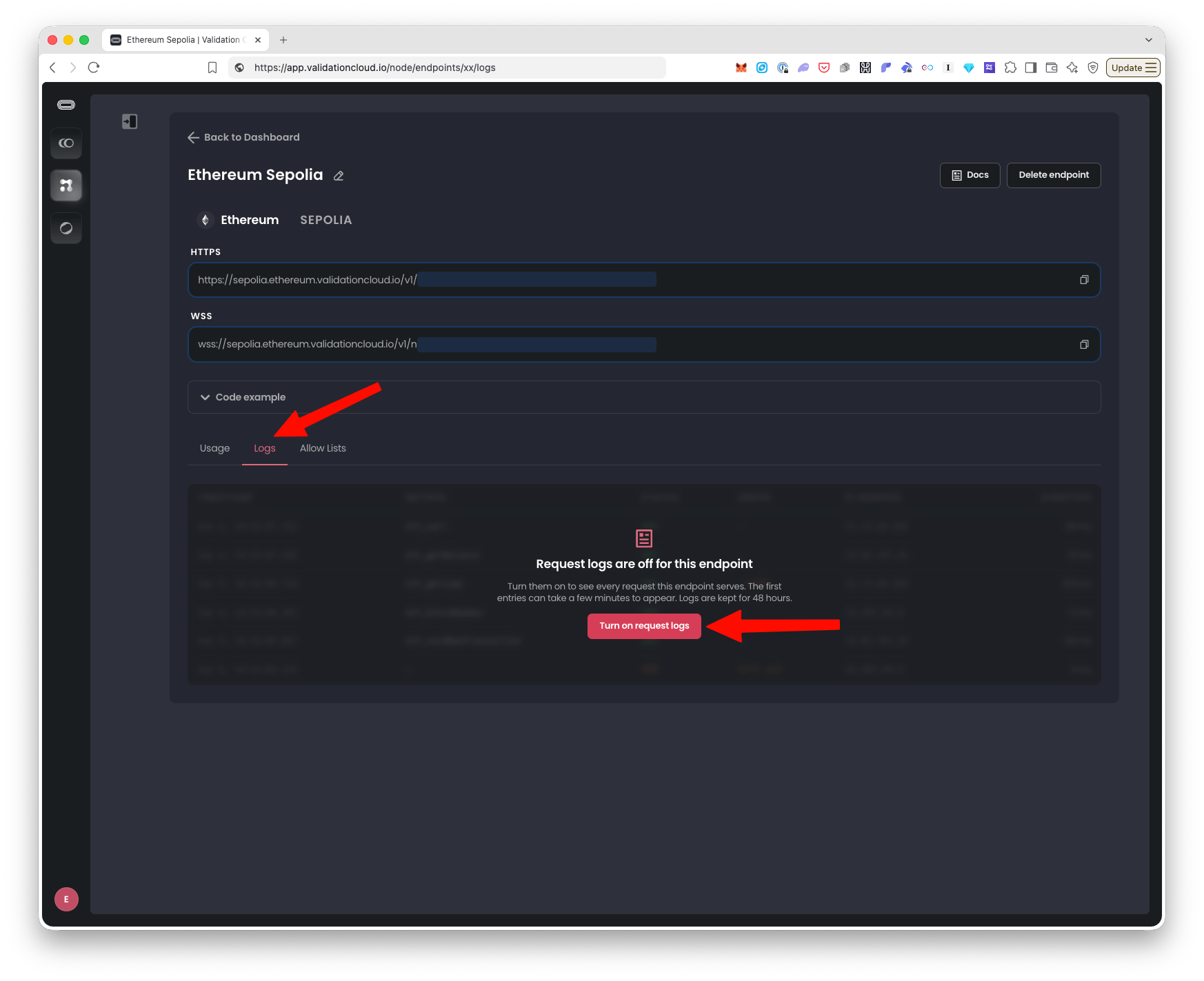Viewport: 1204px width, 981px height.
Task: Click the Validation Cloud logo icon
Action: coord(66,105)
